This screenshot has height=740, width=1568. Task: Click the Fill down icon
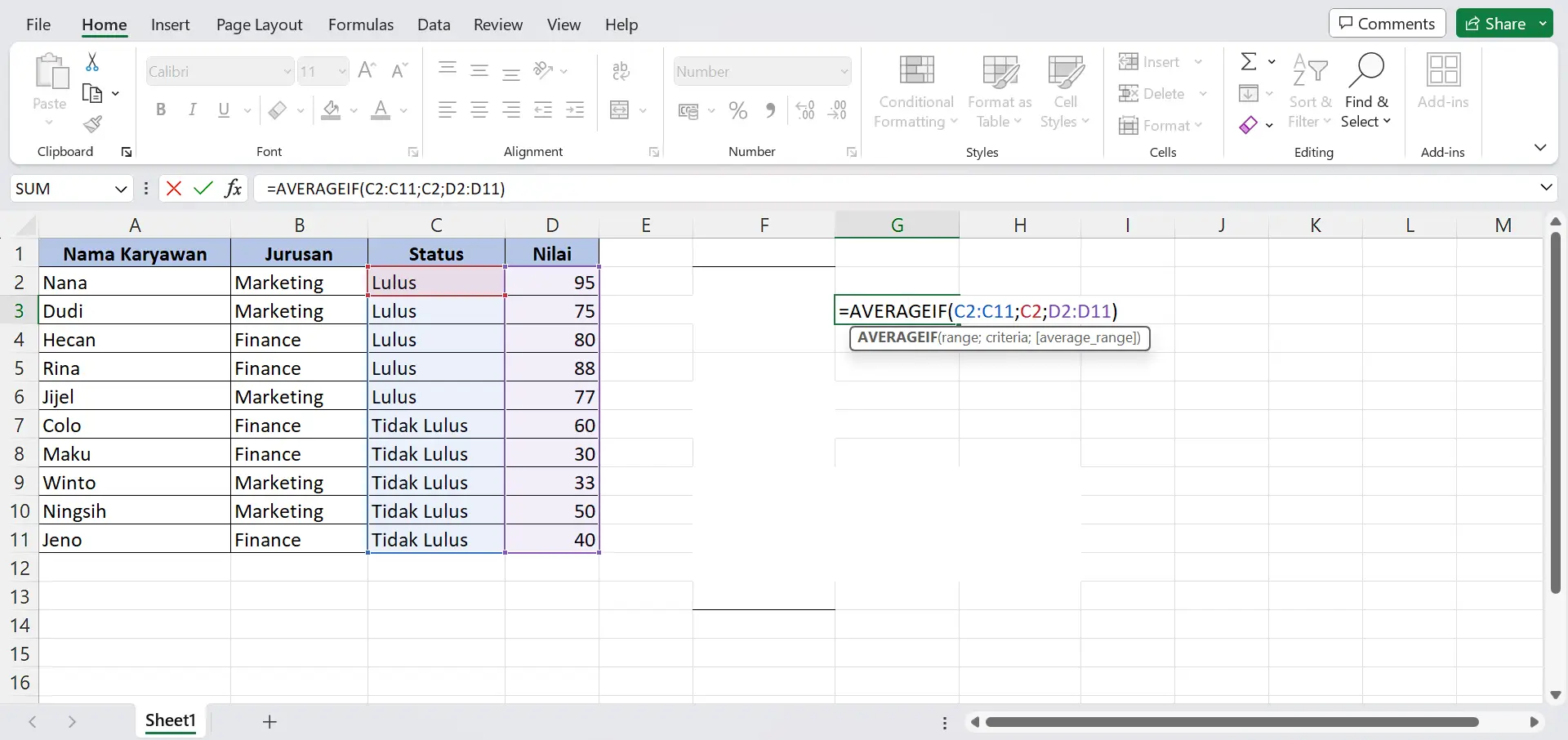coord(1249,93)
